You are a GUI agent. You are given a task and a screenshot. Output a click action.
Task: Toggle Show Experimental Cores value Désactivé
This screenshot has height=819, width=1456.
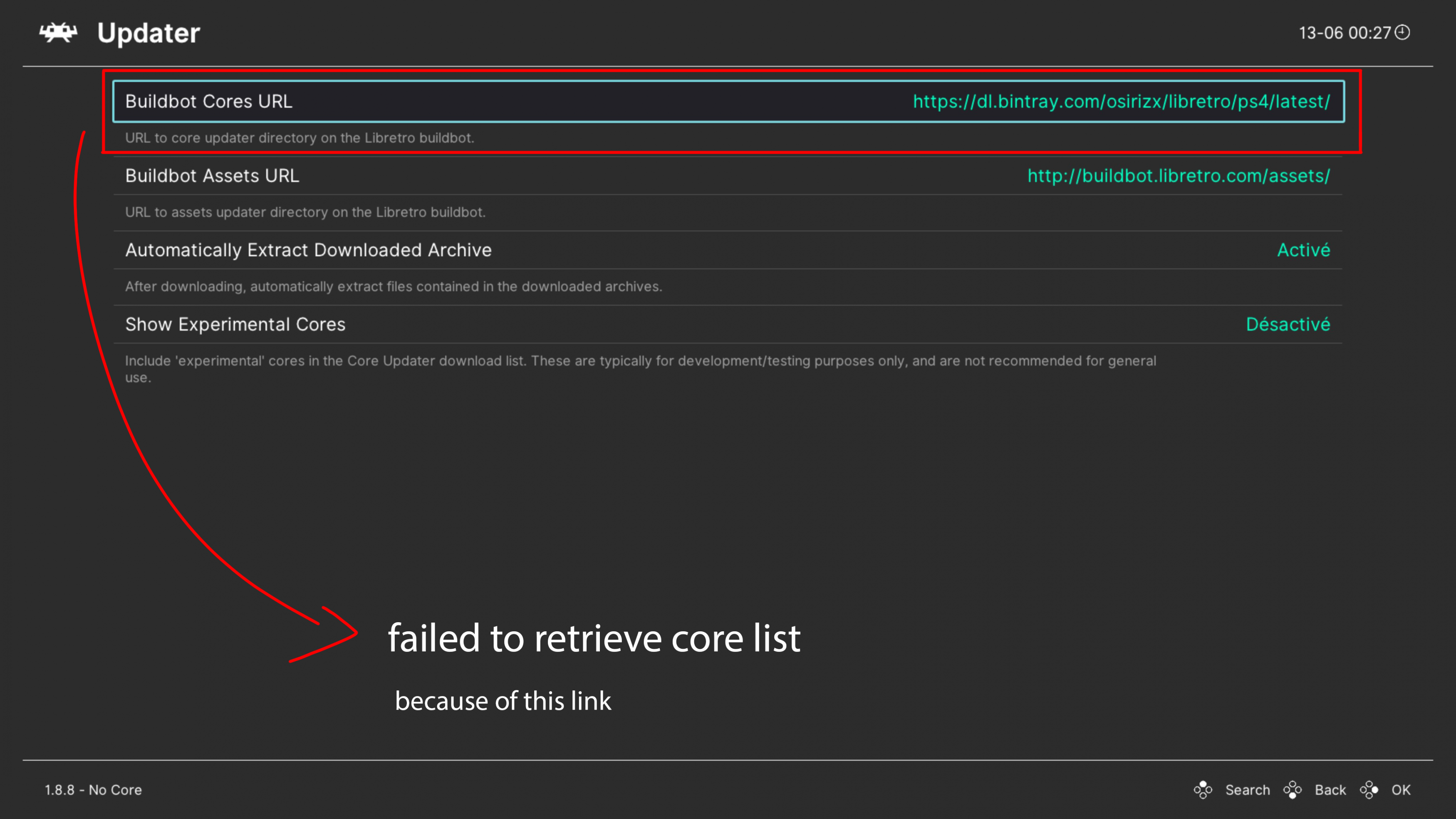coord(1288,324)
